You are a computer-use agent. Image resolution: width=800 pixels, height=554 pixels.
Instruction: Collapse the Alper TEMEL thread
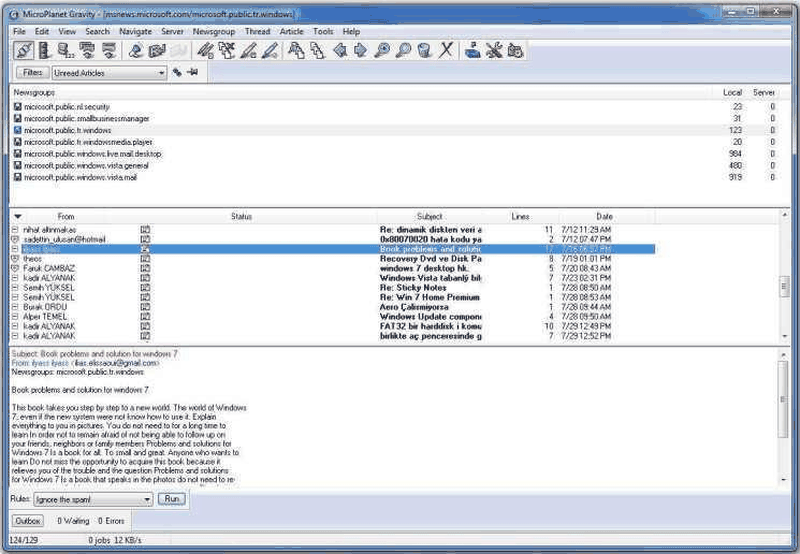15,317
